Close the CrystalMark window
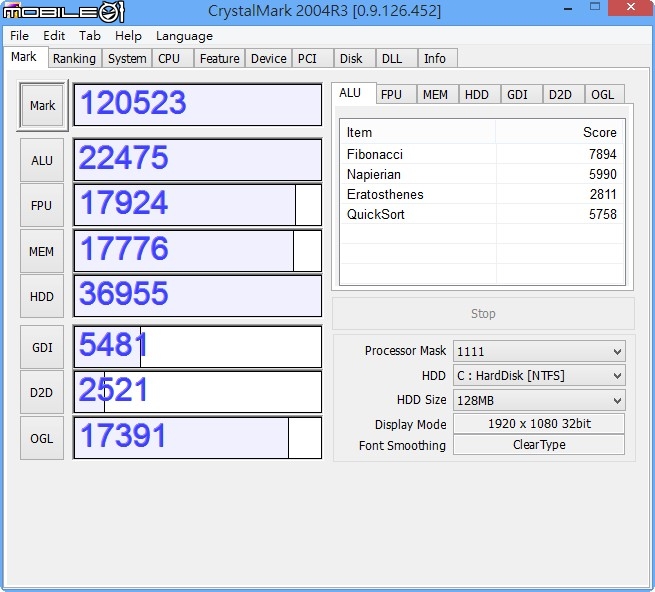Image resolution: width=655 pixels, height=592 pixels. pyautogui.click(x=631, y=8)
